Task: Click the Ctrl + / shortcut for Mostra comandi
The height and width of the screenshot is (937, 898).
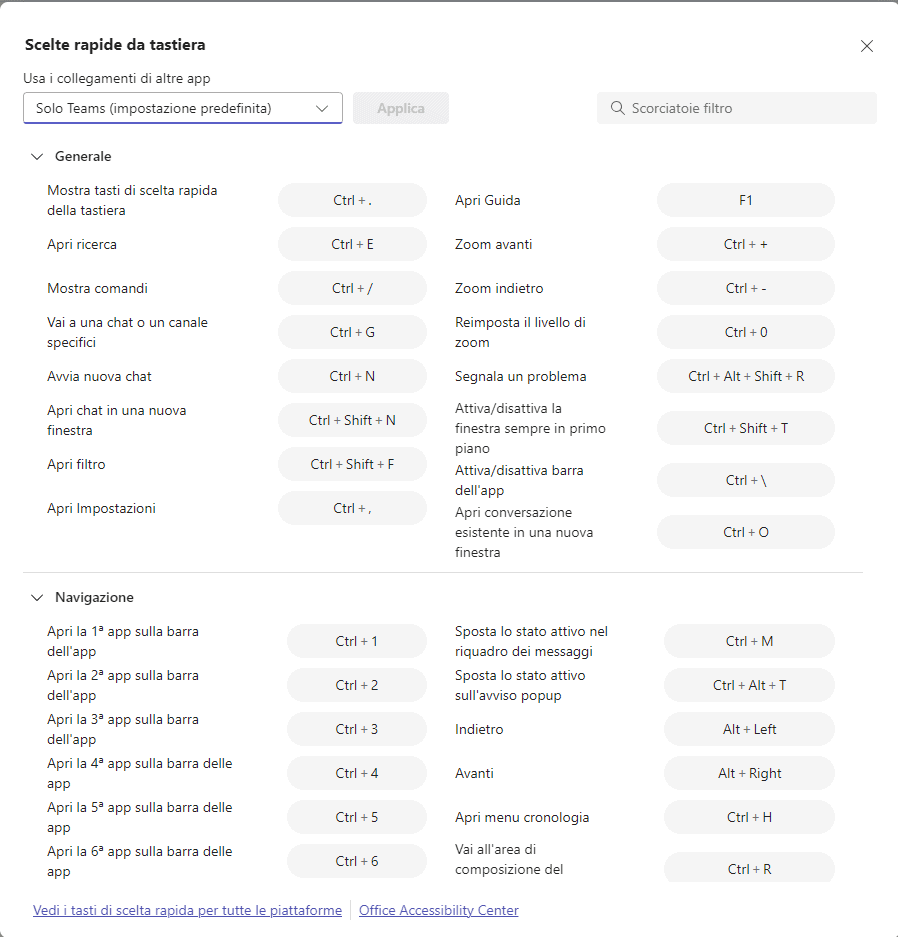Action: (353, 289)
